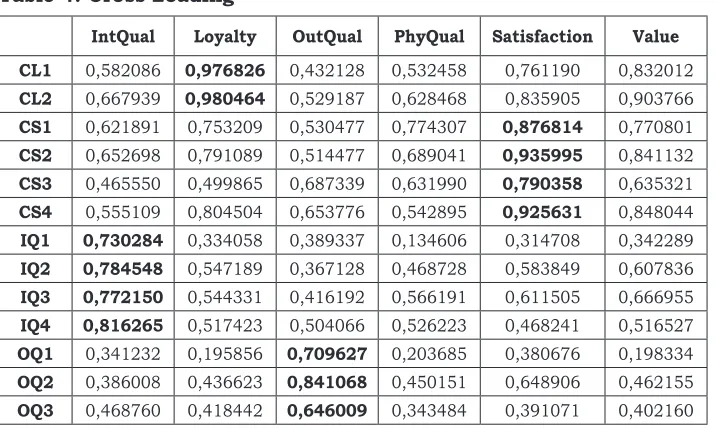Select bold value 0,935995 under Satisfaction

pyautogui.click(x=542, y=156)
